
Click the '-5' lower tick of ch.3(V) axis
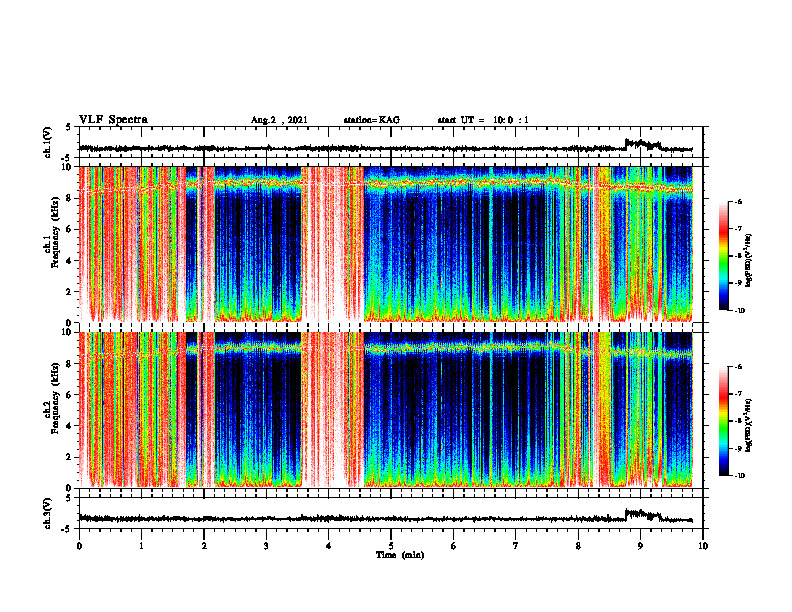tap(67, 529)
